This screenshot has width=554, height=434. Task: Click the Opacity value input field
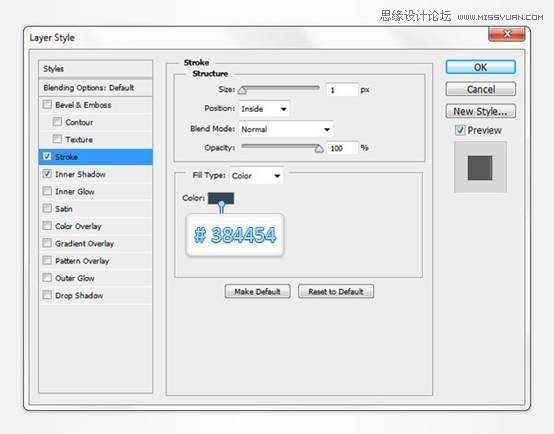pyautogui.click(x=342, y=148)
